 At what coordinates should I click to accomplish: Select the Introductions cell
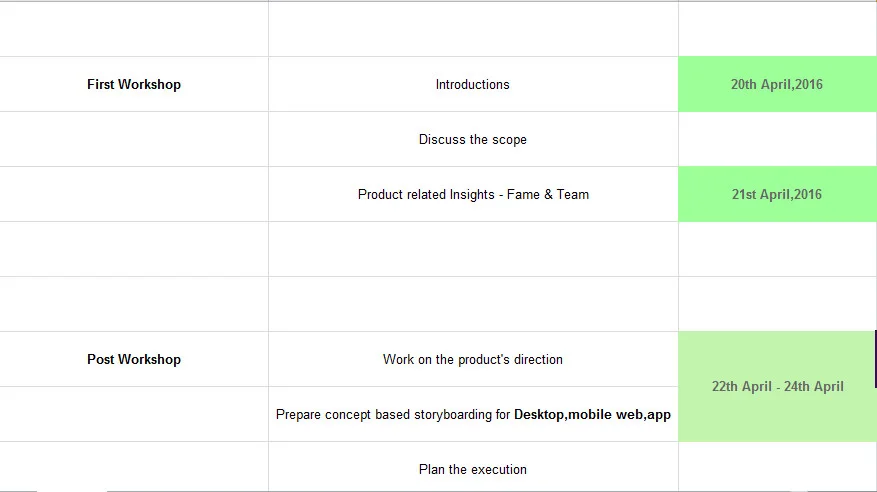(473, 84)
